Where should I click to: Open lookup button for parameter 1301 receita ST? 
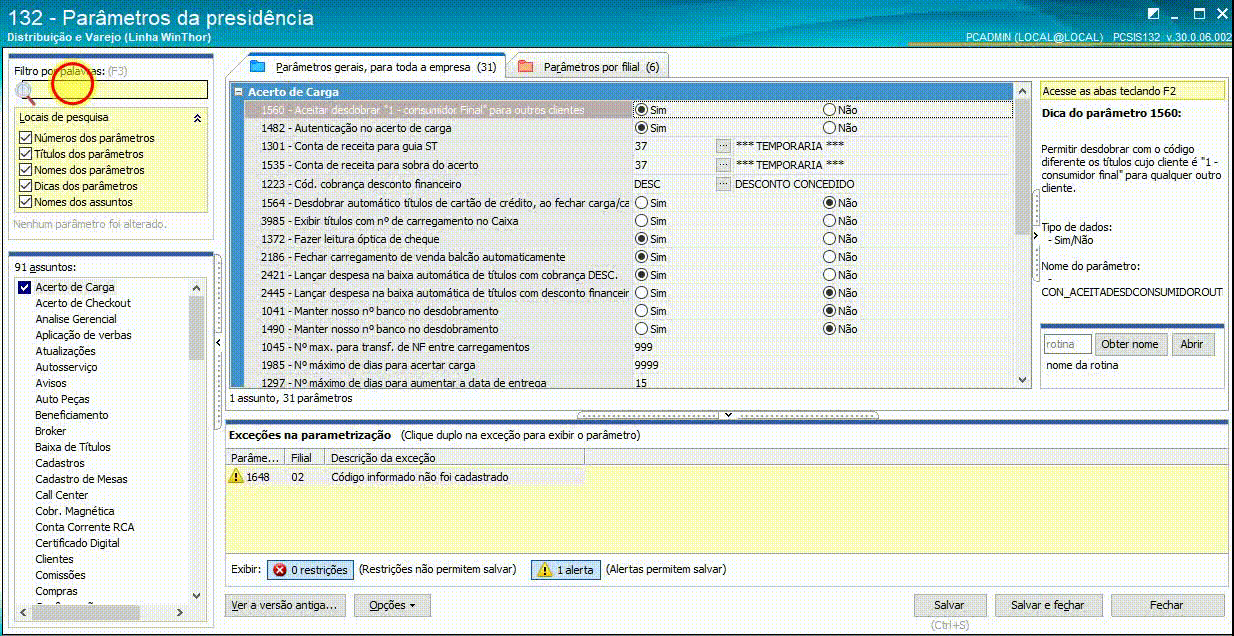[723, 147]
